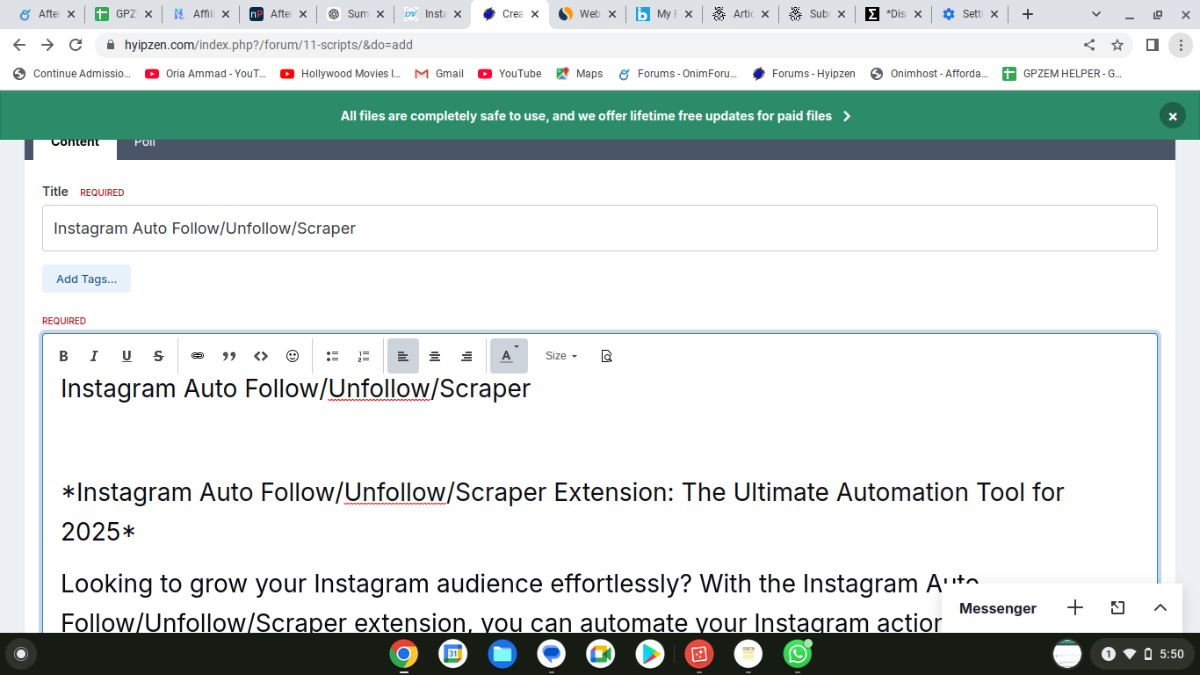Viewport: 1200px width, 675px height.
Task: Close the active Crea tab
Action: [534, 14]
